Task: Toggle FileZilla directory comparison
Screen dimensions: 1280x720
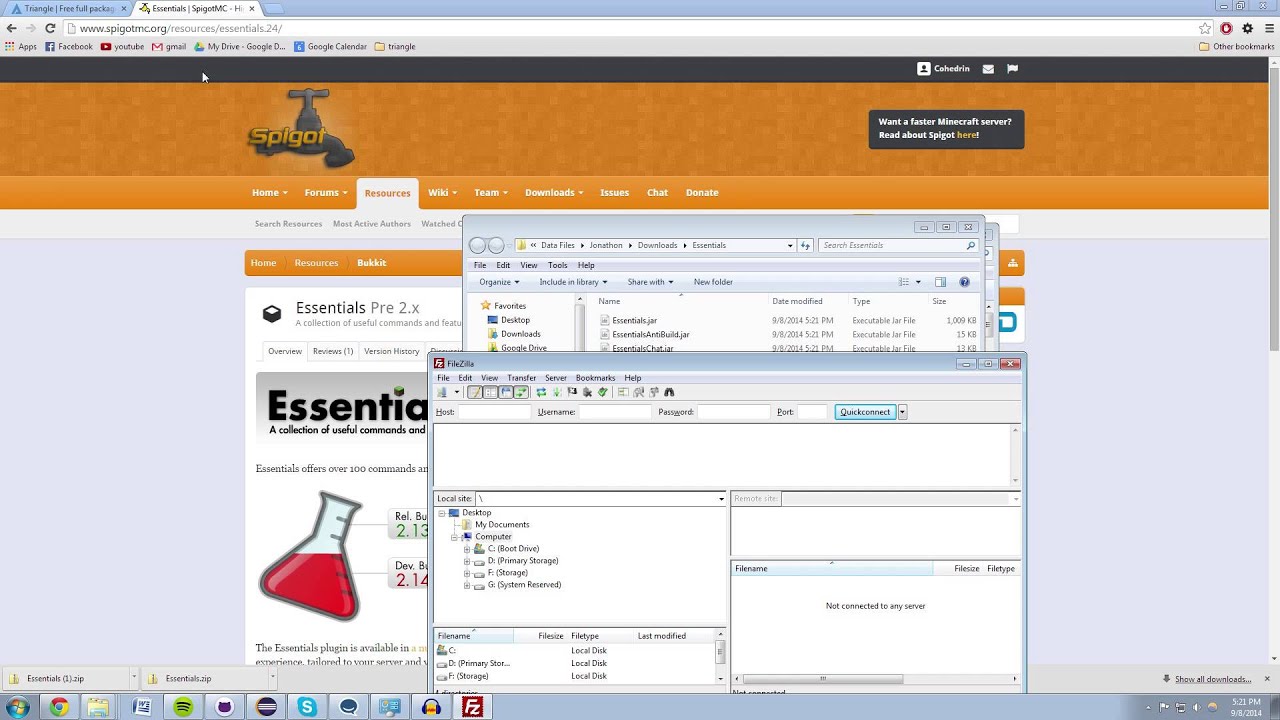Action: click(x=638, y=392)
